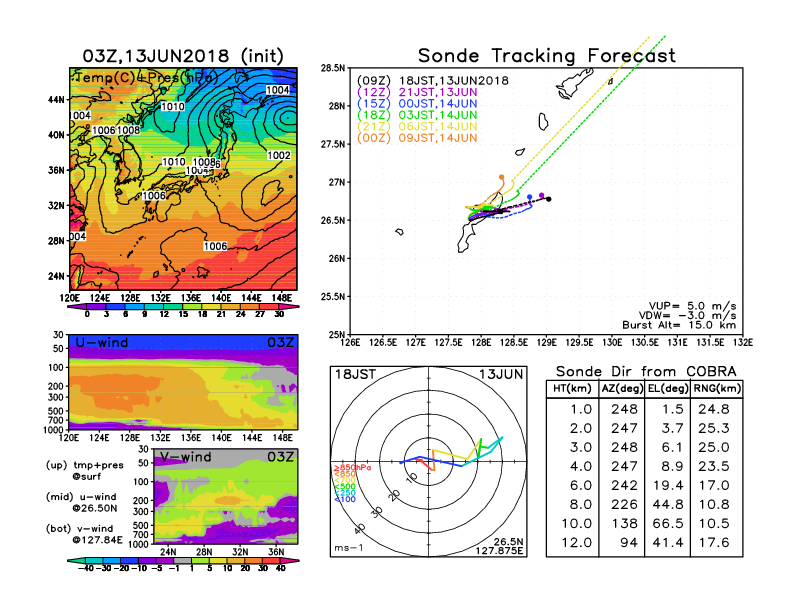Click yellow legend entry '(21Z) 06JST,14JUN'

tap(417, 127)
